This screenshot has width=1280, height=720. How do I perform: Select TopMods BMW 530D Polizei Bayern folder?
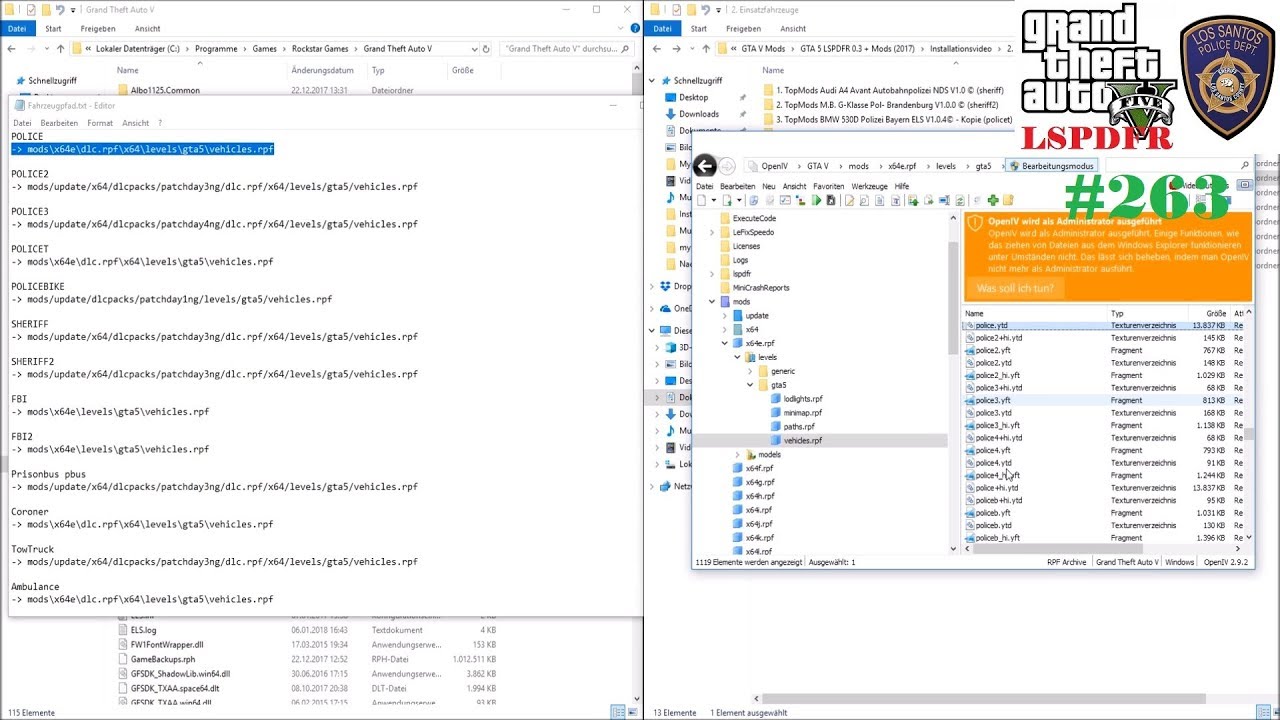pyautogui.click(x=888, y=119)
